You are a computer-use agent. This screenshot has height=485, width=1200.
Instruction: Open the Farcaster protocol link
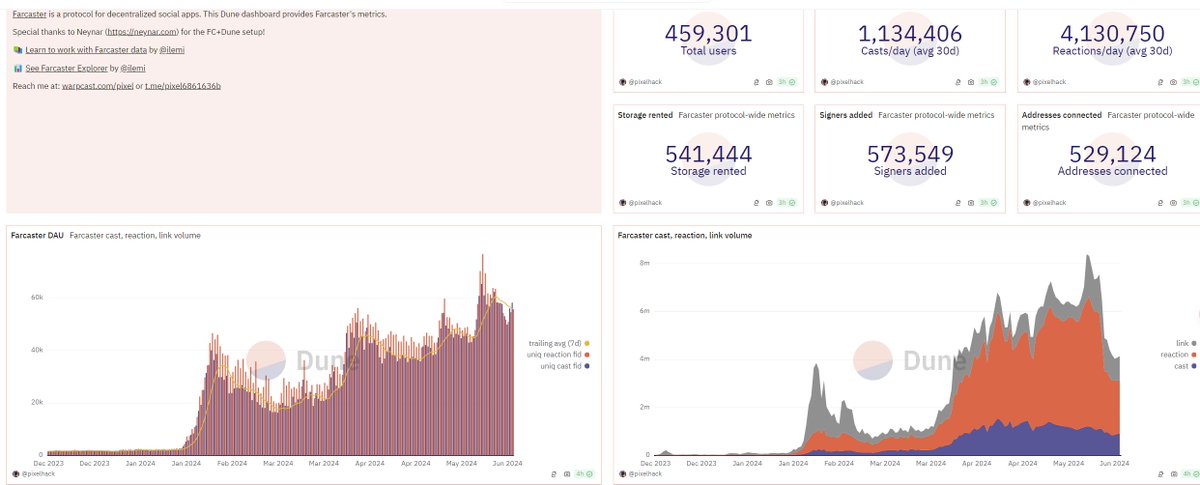pos(30,14)
